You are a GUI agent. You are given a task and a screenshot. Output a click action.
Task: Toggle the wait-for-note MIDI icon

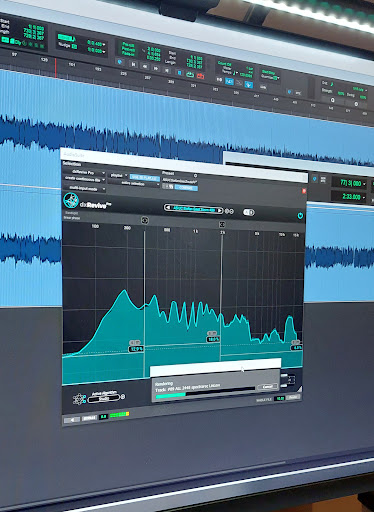point(219,80)
